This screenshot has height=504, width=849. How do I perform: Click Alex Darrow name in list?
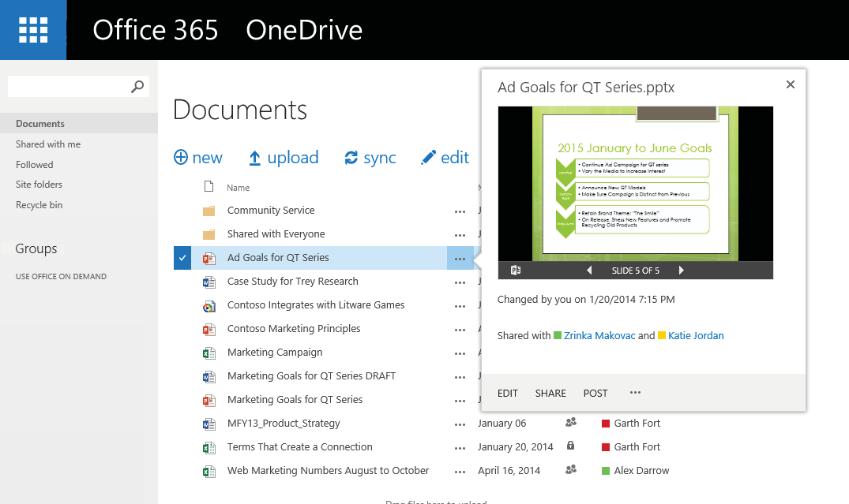[x=641, y=470]
